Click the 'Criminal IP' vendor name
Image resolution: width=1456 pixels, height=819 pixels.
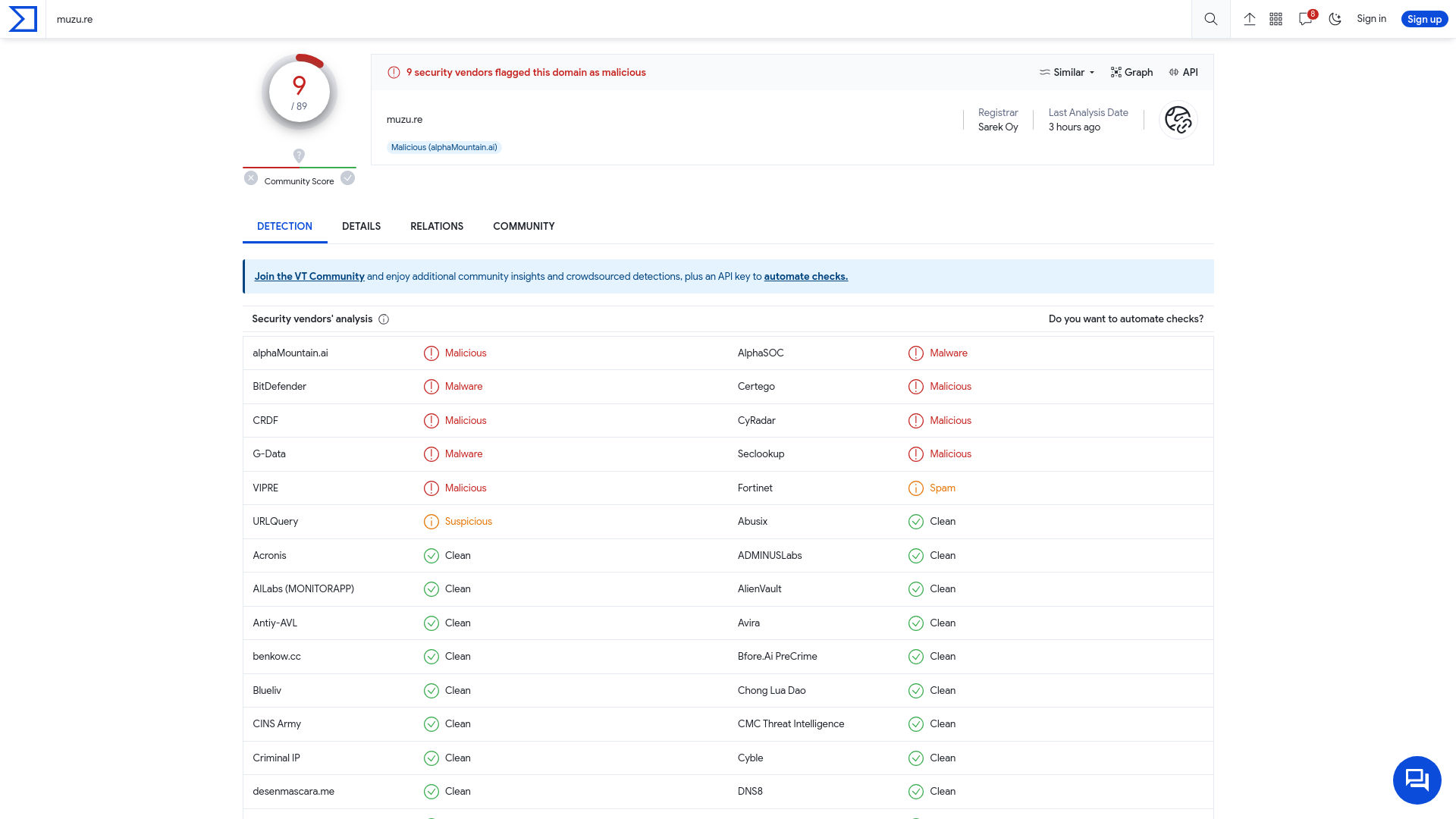(277, 758)
